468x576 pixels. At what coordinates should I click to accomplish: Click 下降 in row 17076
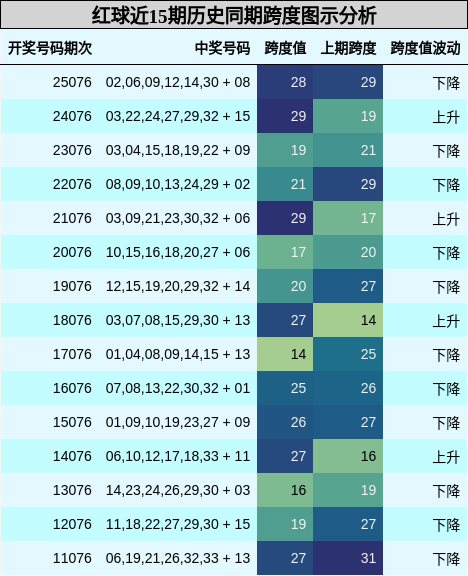point(446,355)
